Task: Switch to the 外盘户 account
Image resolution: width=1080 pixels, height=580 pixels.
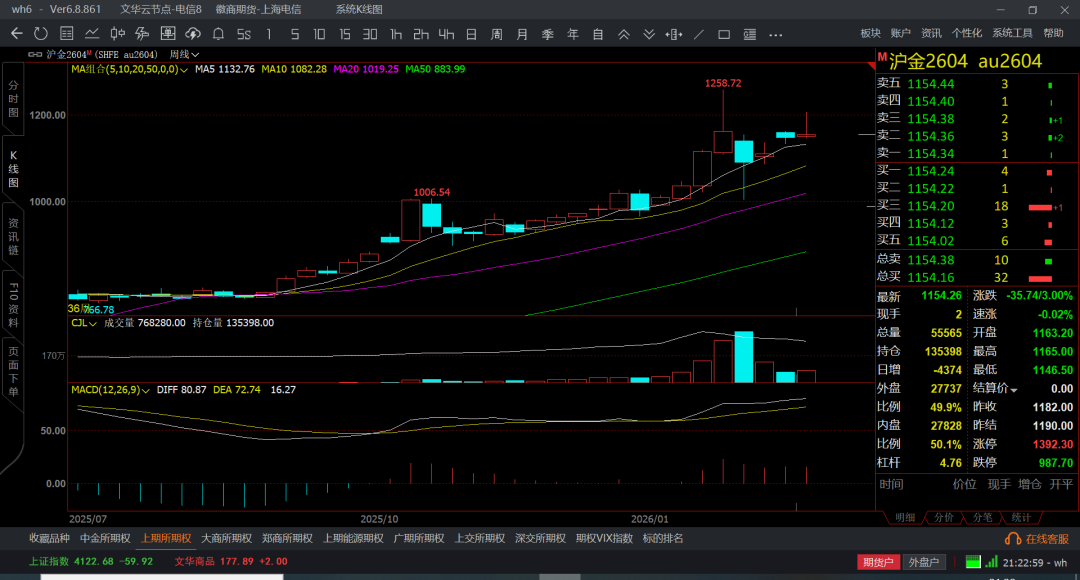Action: 924,562
